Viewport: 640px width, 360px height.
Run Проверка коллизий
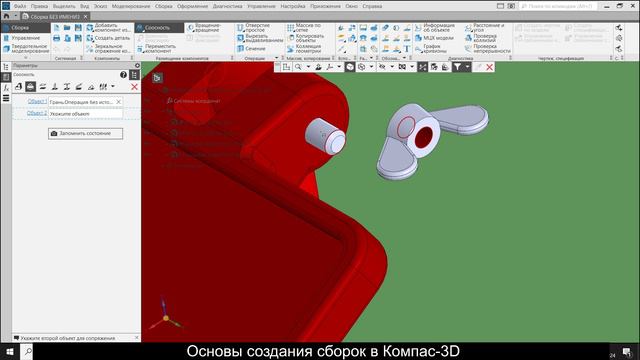tap(481, 38)
